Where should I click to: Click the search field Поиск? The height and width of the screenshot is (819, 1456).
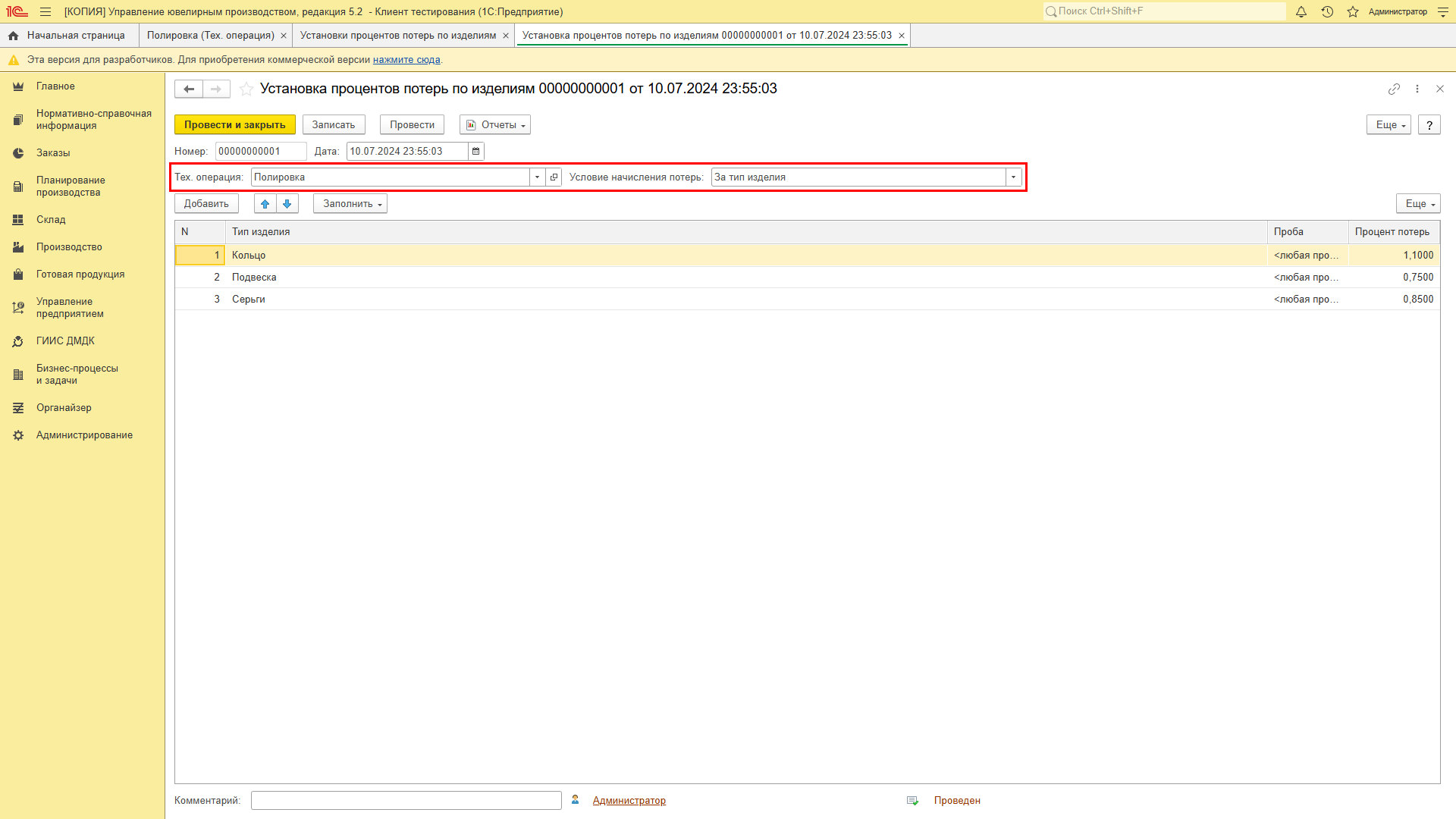[1164, 11]
